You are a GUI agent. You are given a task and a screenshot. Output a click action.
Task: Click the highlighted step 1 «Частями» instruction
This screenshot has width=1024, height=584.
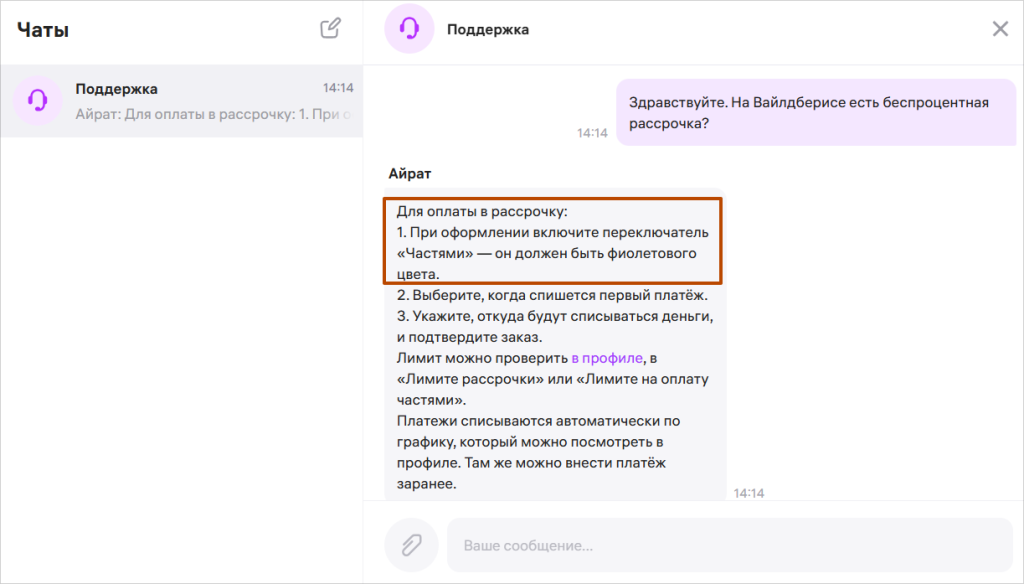tap(552, 241)
